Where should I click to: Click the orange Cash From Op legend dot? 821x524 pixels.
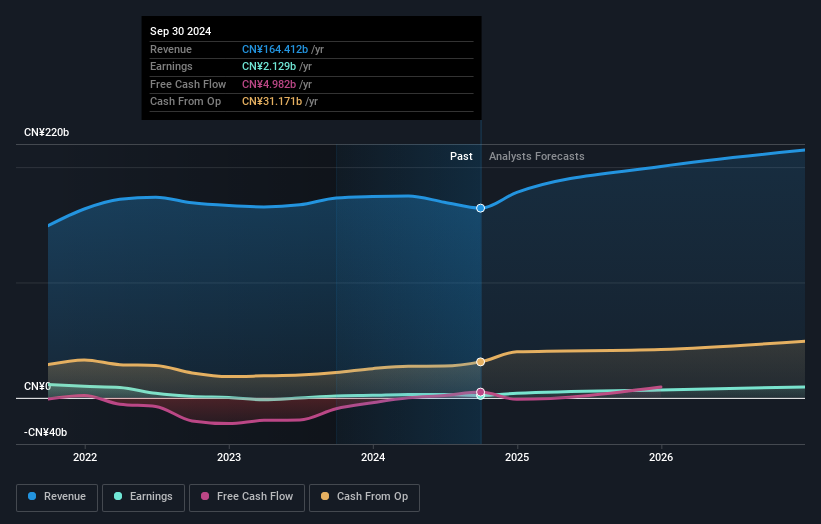(x=325, y=496)
